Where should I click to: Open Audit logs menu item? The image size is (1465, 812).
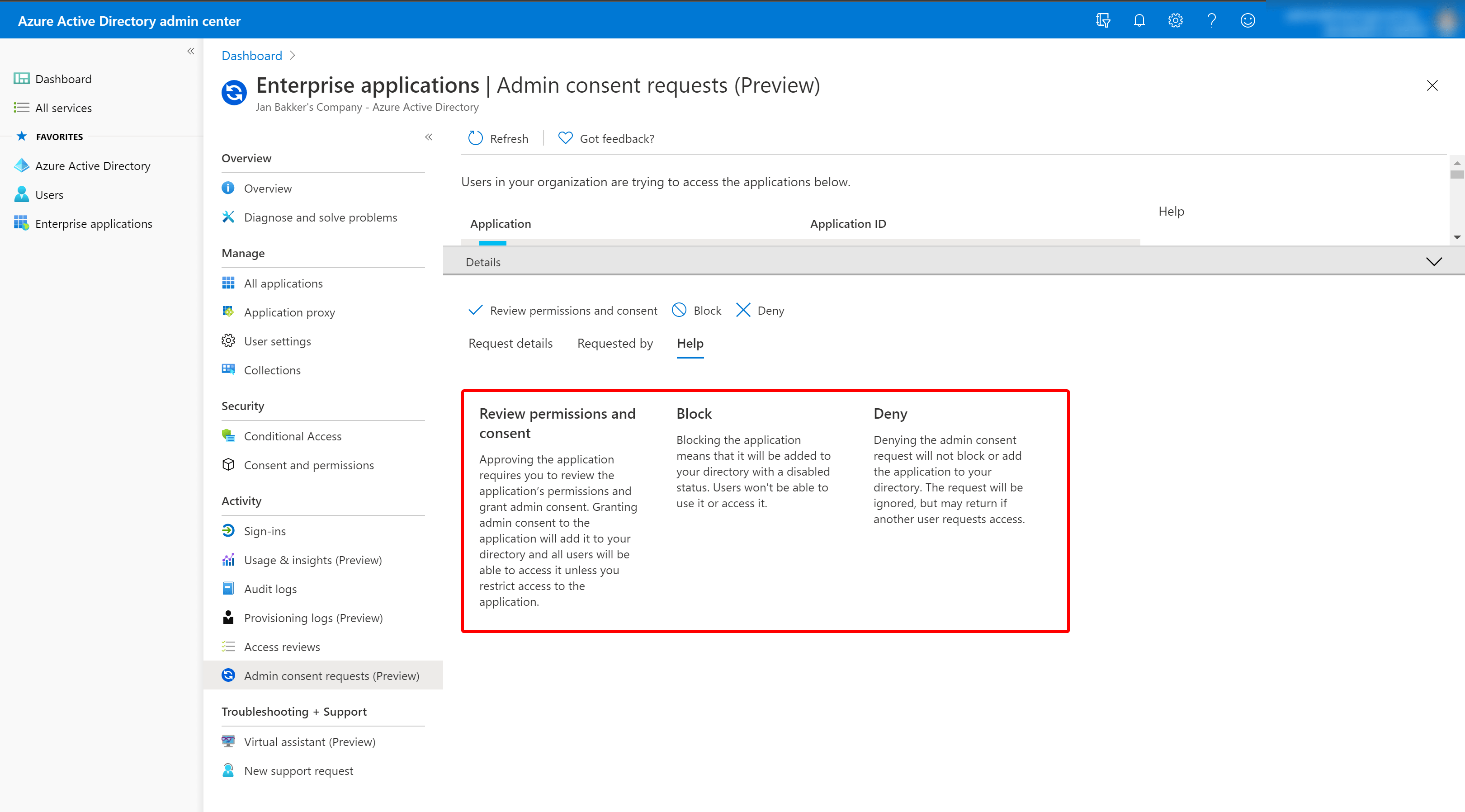pyautogui.click(x=270, y=589)
